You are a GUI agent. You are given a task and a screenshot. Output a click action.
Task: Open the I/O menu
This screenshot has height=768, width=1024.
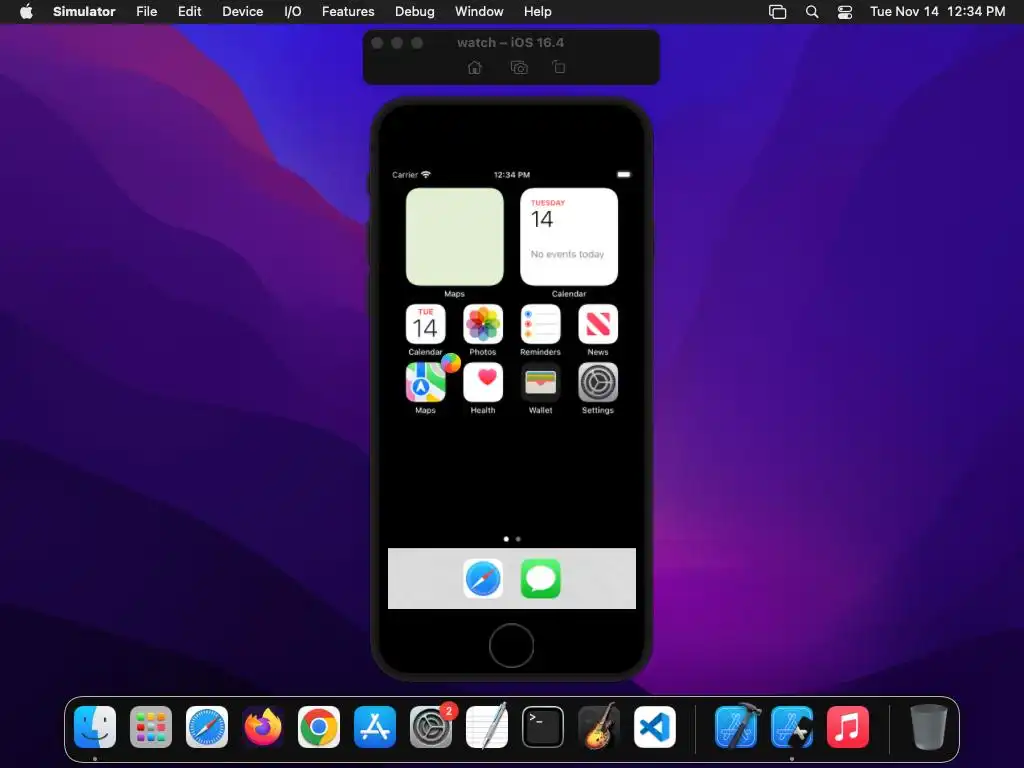click(293, 12)
